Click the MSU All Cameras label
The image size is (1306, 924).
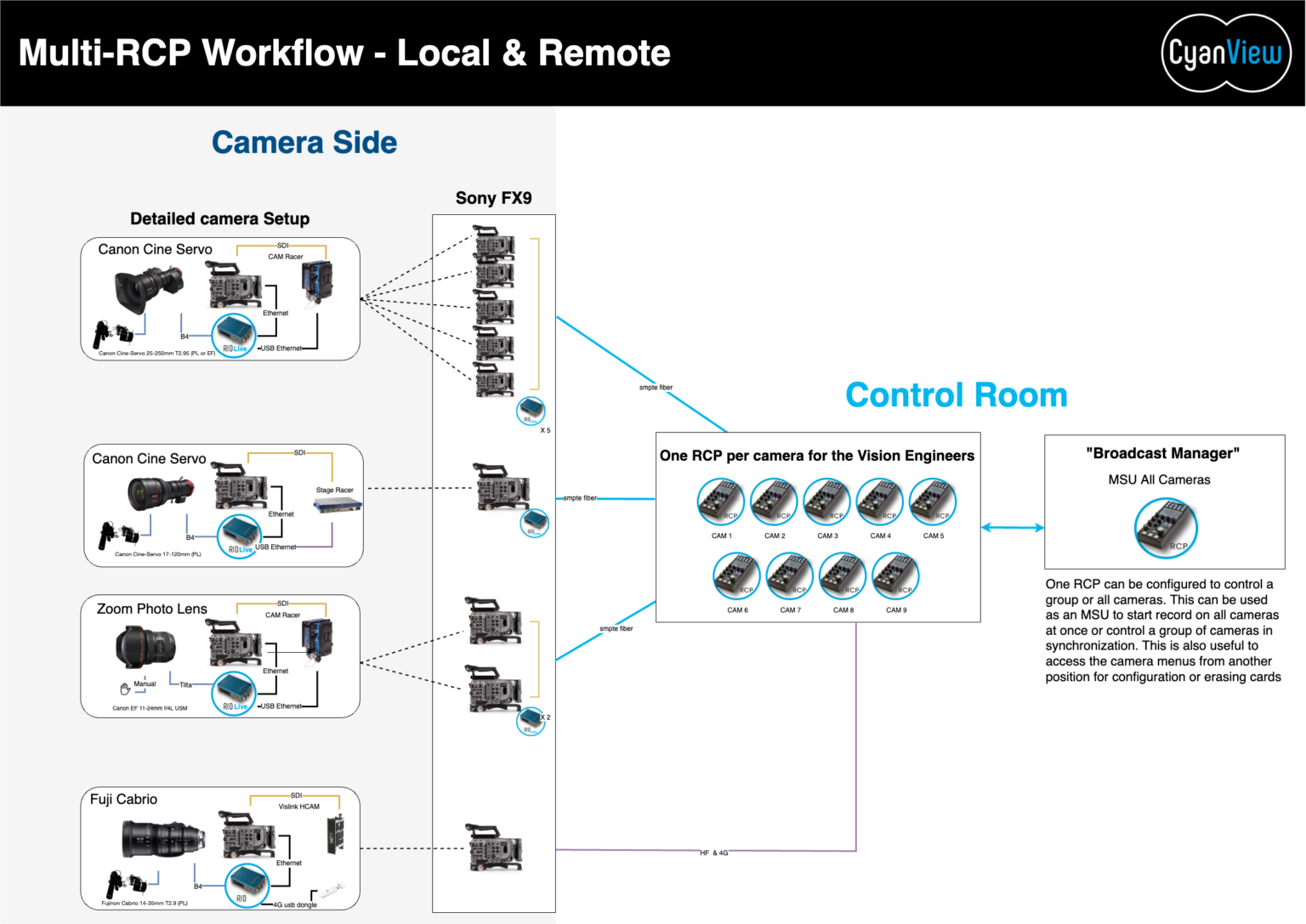coord(1158,479)
